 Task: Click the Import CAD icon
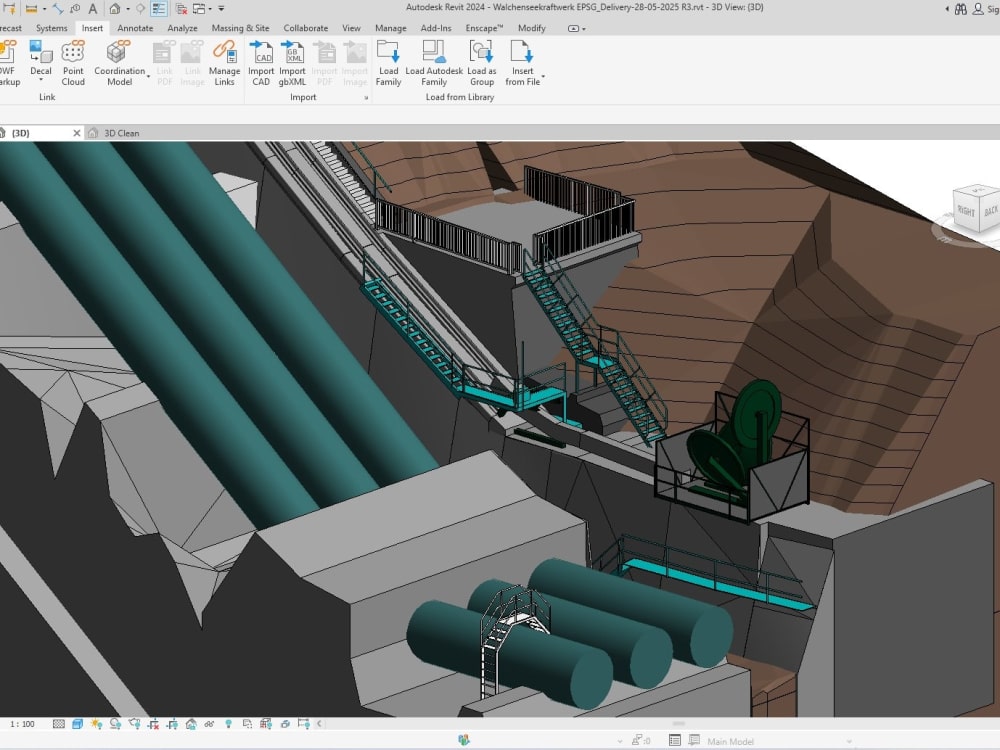point(261,51)
